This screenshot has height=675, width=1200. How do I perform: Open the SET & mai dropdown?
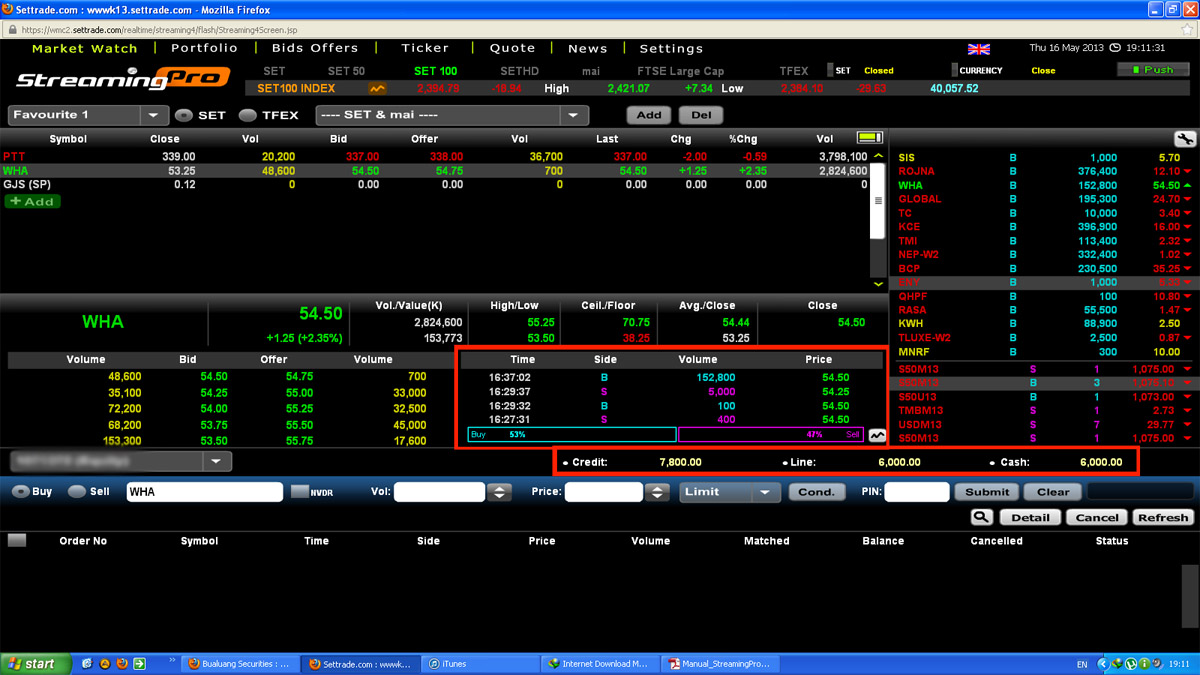(452, 115)
